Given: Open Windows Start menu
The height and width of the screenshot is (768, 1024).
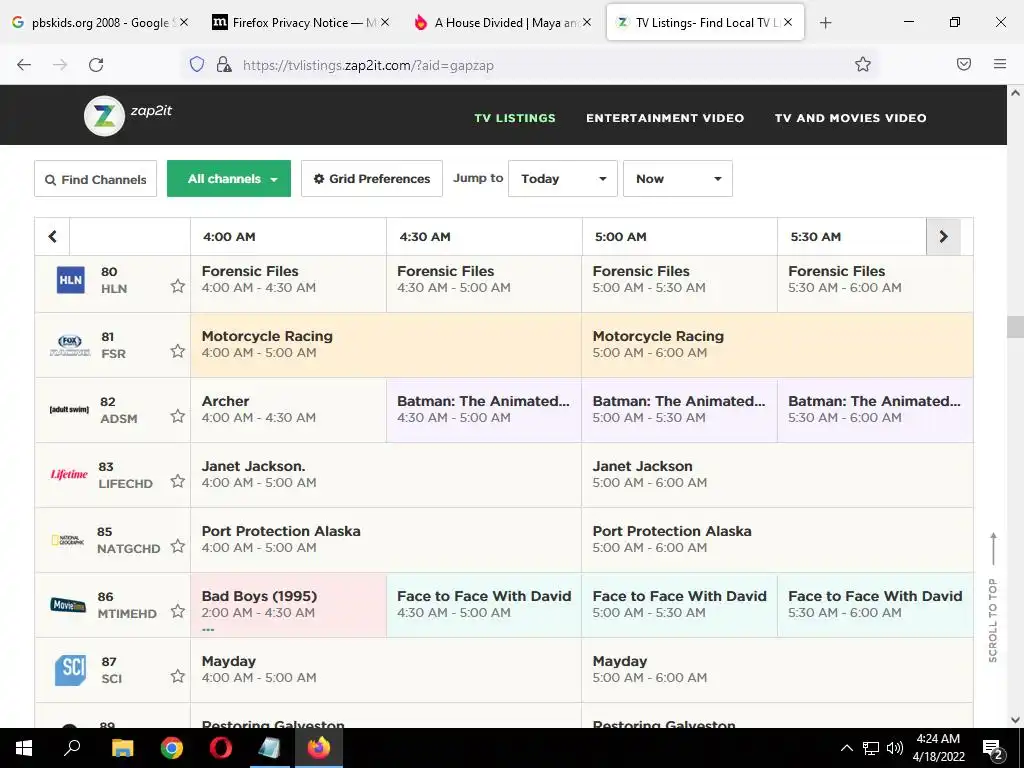Looking at the screenshot, I should point(24,748).
